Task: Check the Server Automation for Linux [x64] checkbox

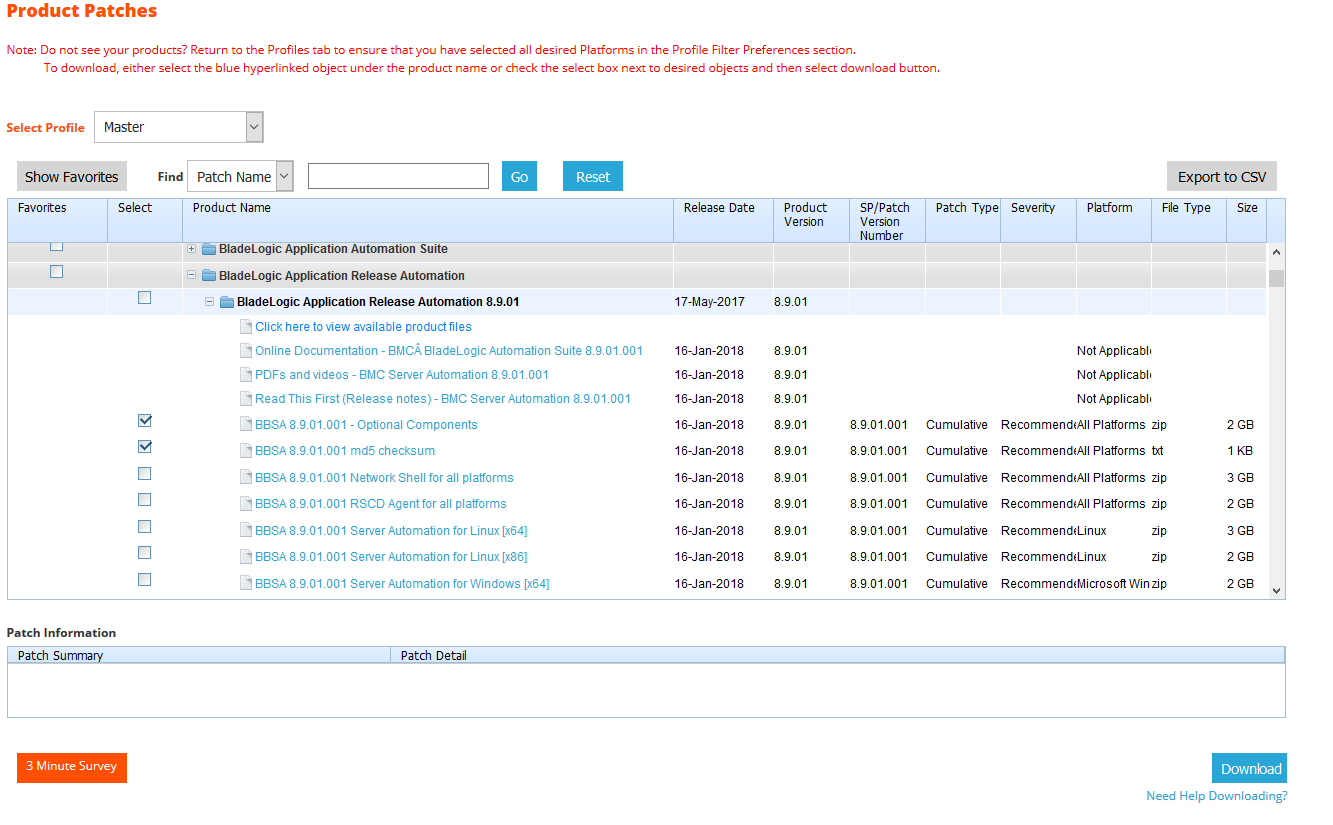Action: tap(145, 527)
